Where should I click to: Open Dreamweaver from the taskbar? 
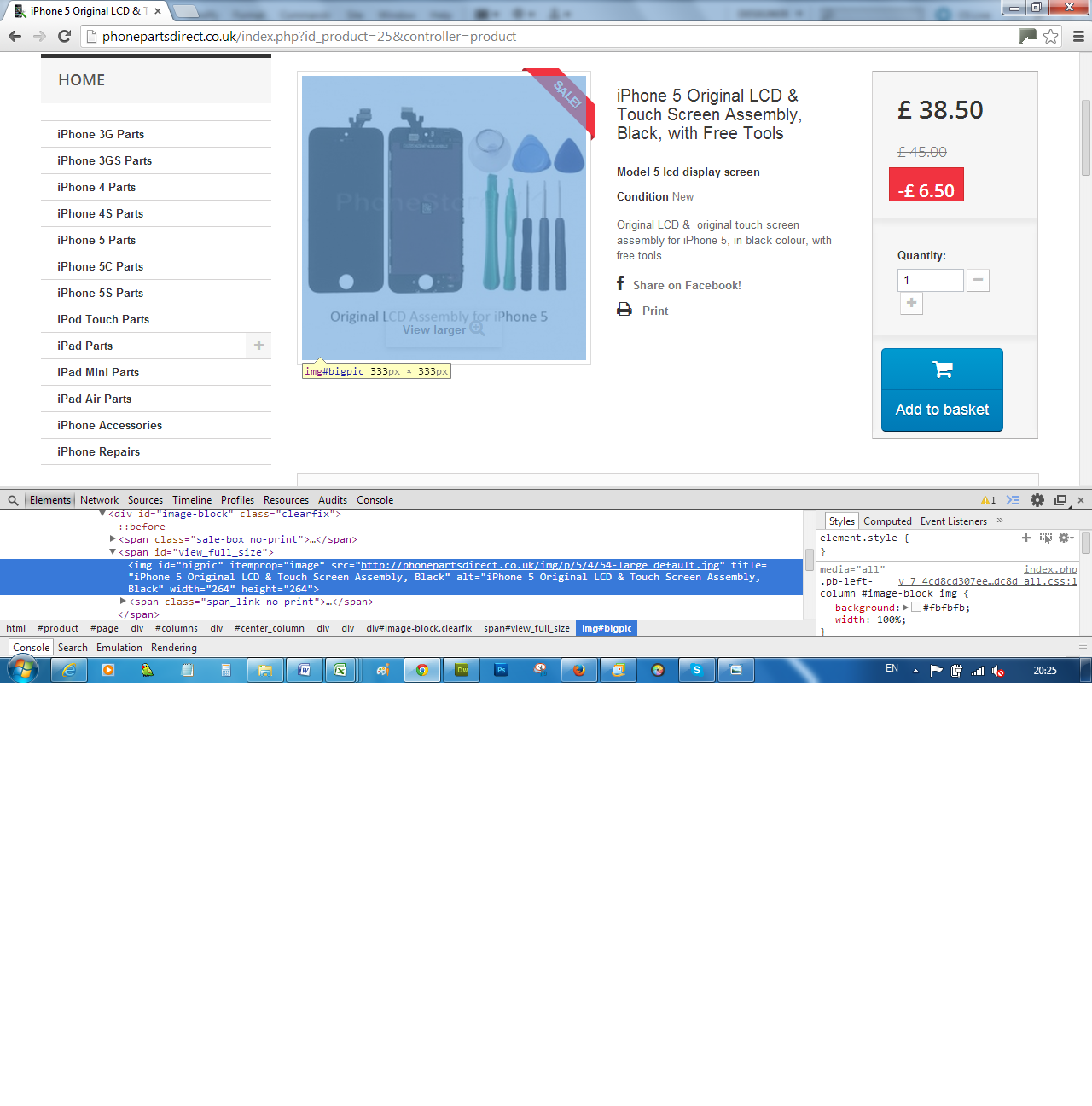pos(462,670)
